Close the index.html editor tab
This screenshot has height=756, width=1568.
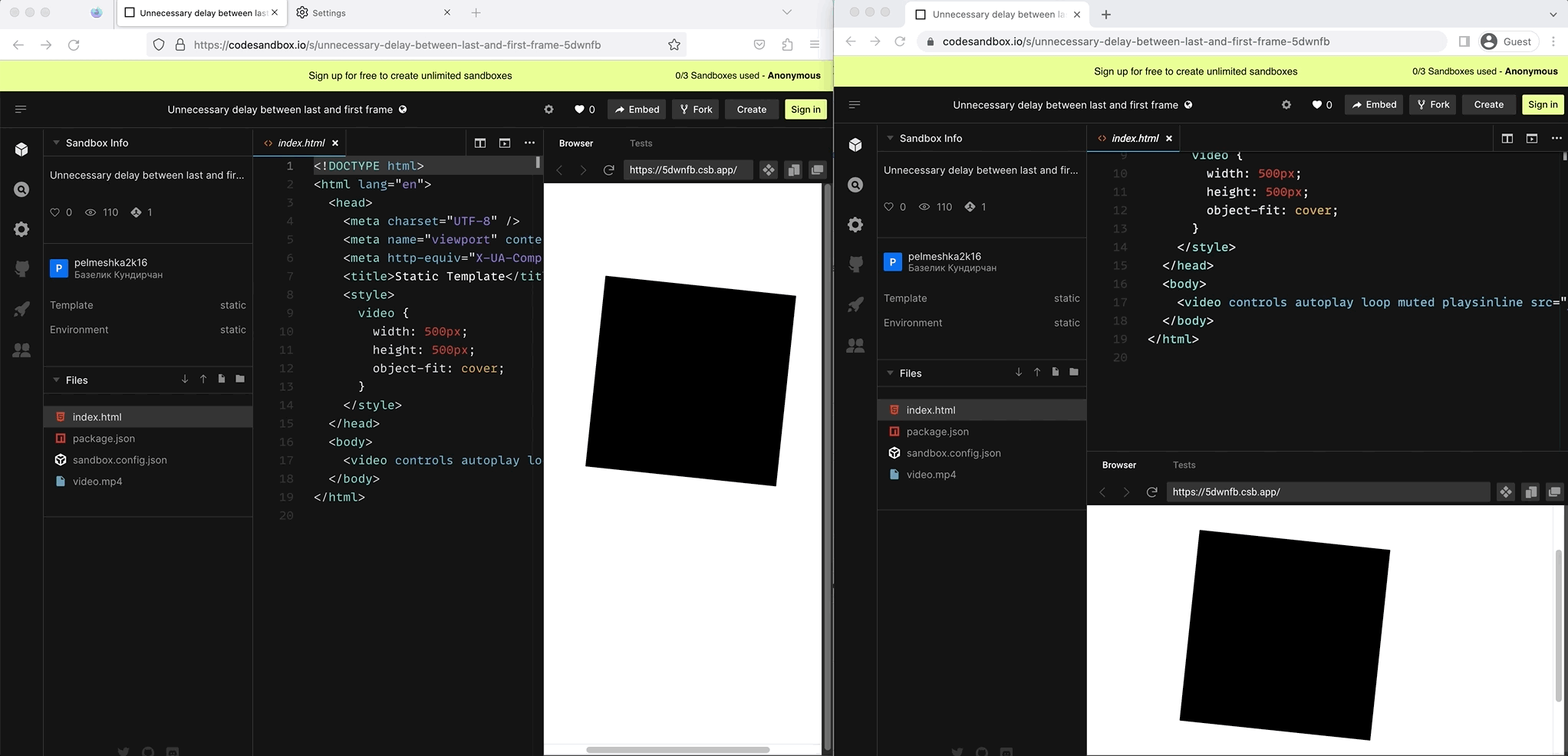[335, 143]
